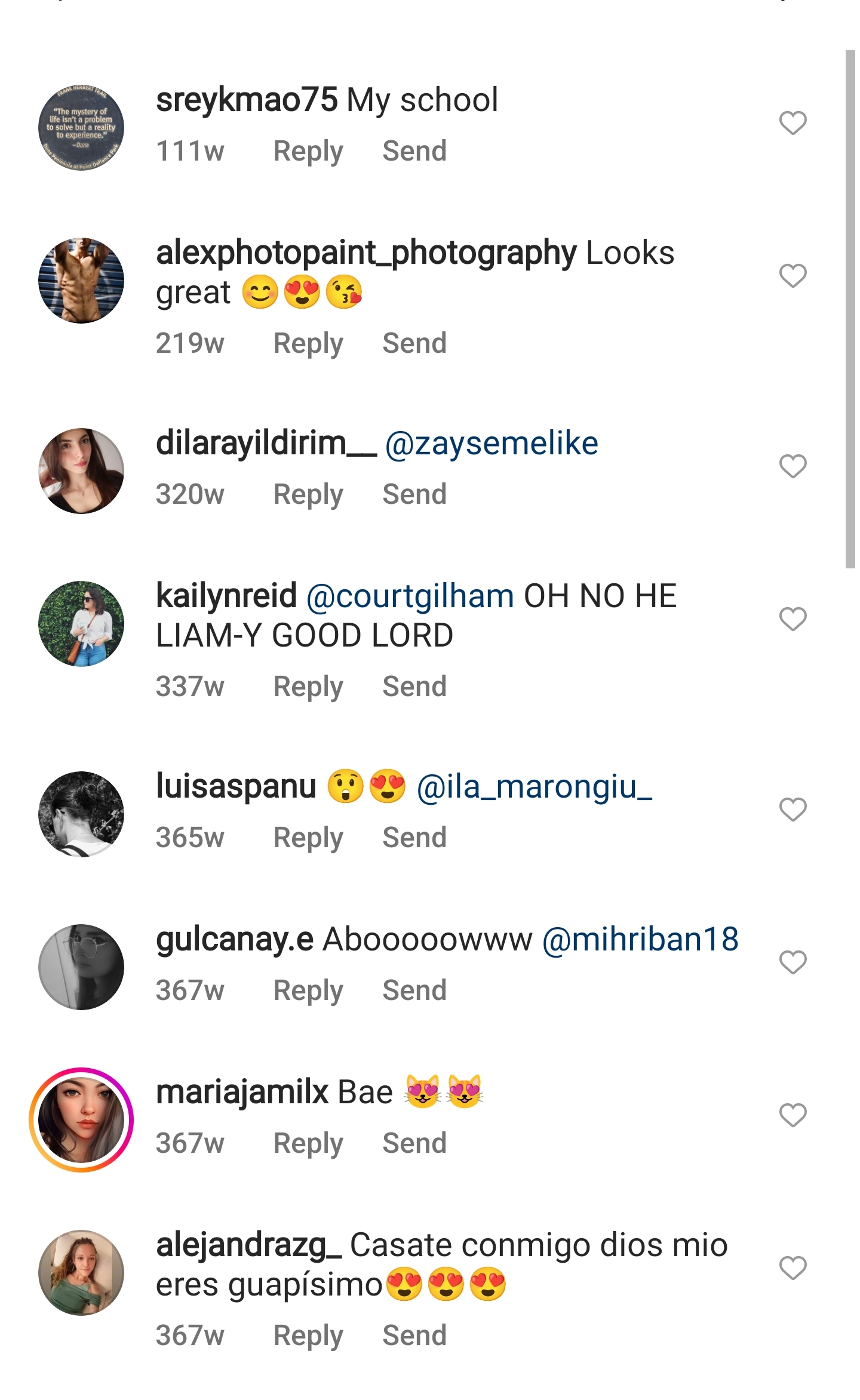Visit the @ila_marongiu_ tagged profile

point(535,787)
